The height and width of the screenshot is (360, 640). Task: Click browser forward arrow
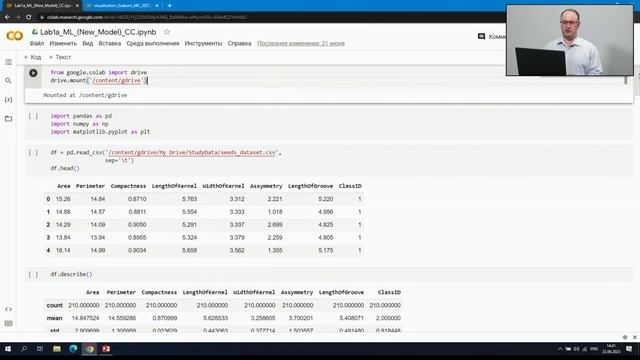click(18, 17)
